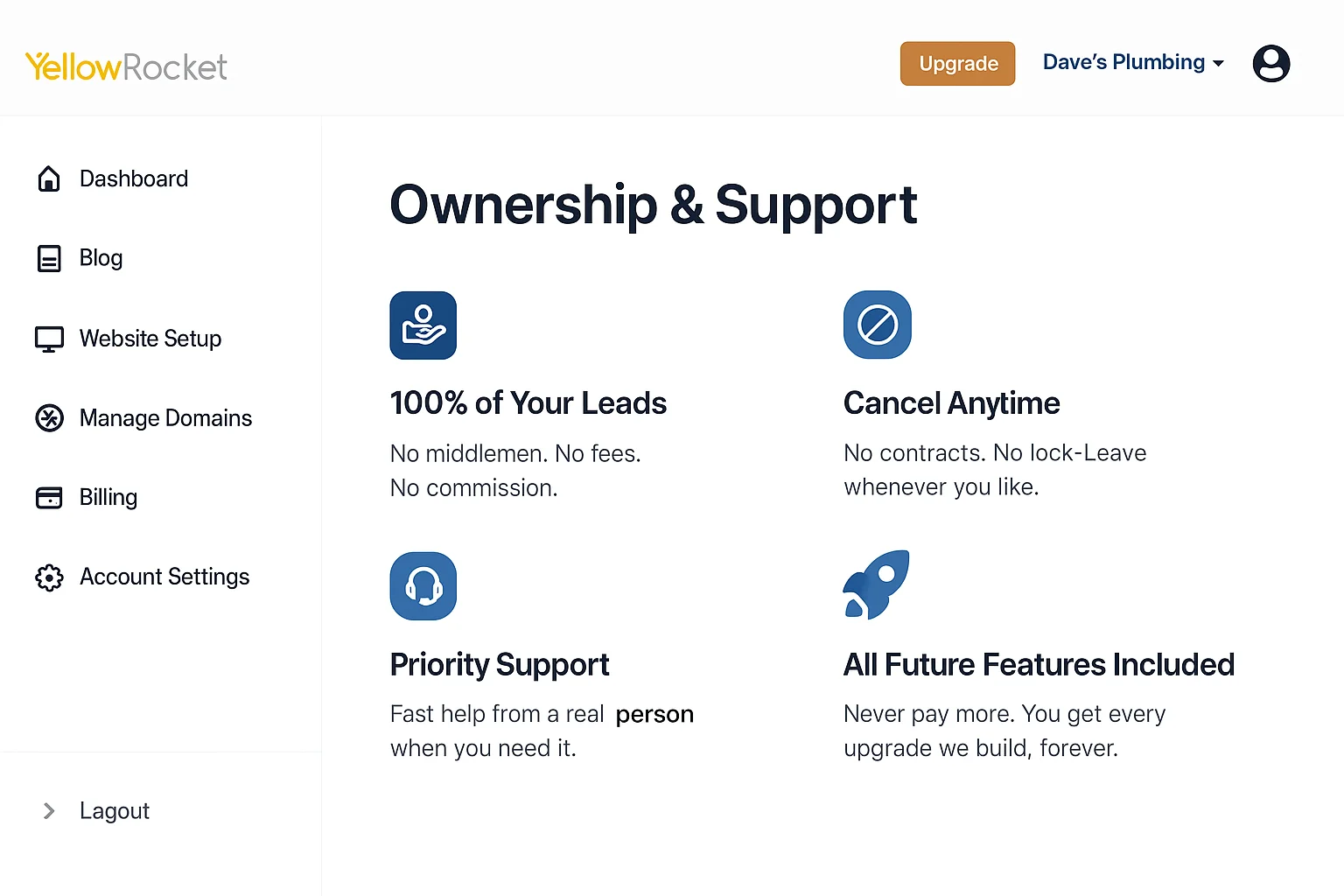Select Manage Domains in the sidebar
Image resolution: width=1344 pixels, height=896 pixels.
pyautogui.click(x=165, y=418)
